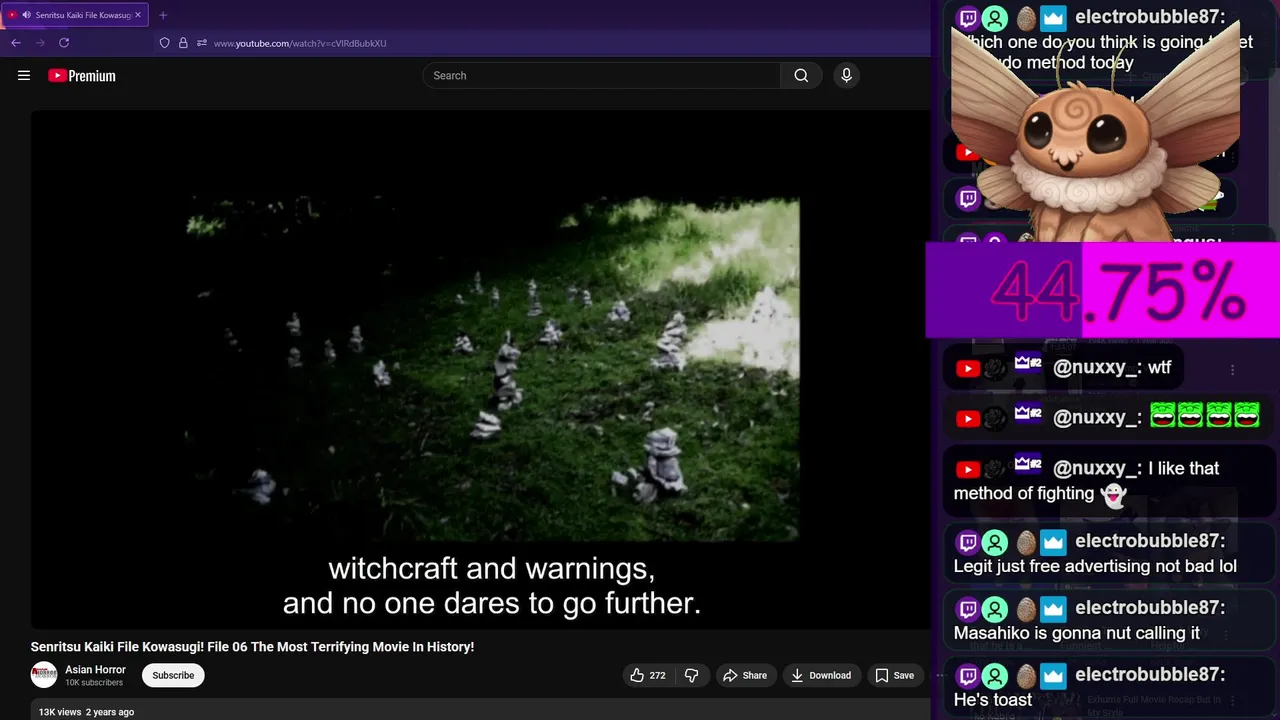Click the 13K views description line

tap(86, 712)
